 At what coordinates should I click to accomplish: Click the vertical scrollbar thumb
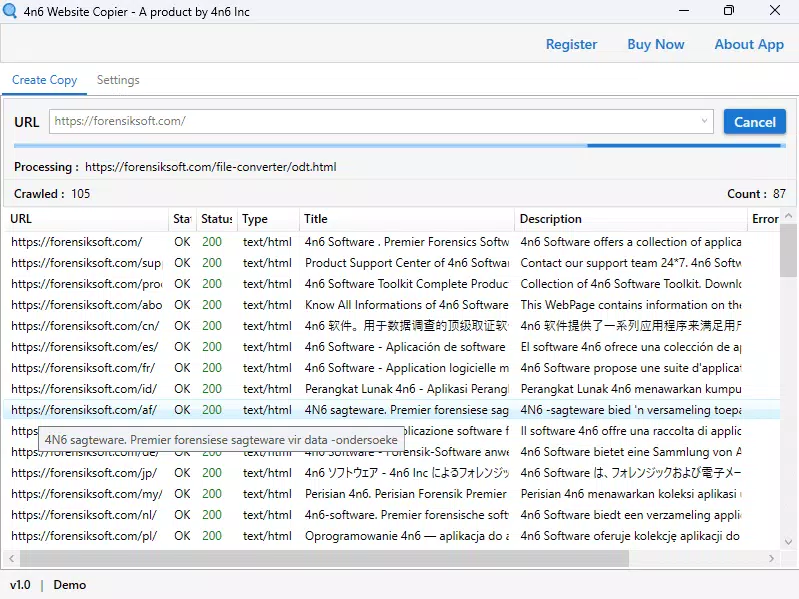pyautogui.click(x=788, y=250)
